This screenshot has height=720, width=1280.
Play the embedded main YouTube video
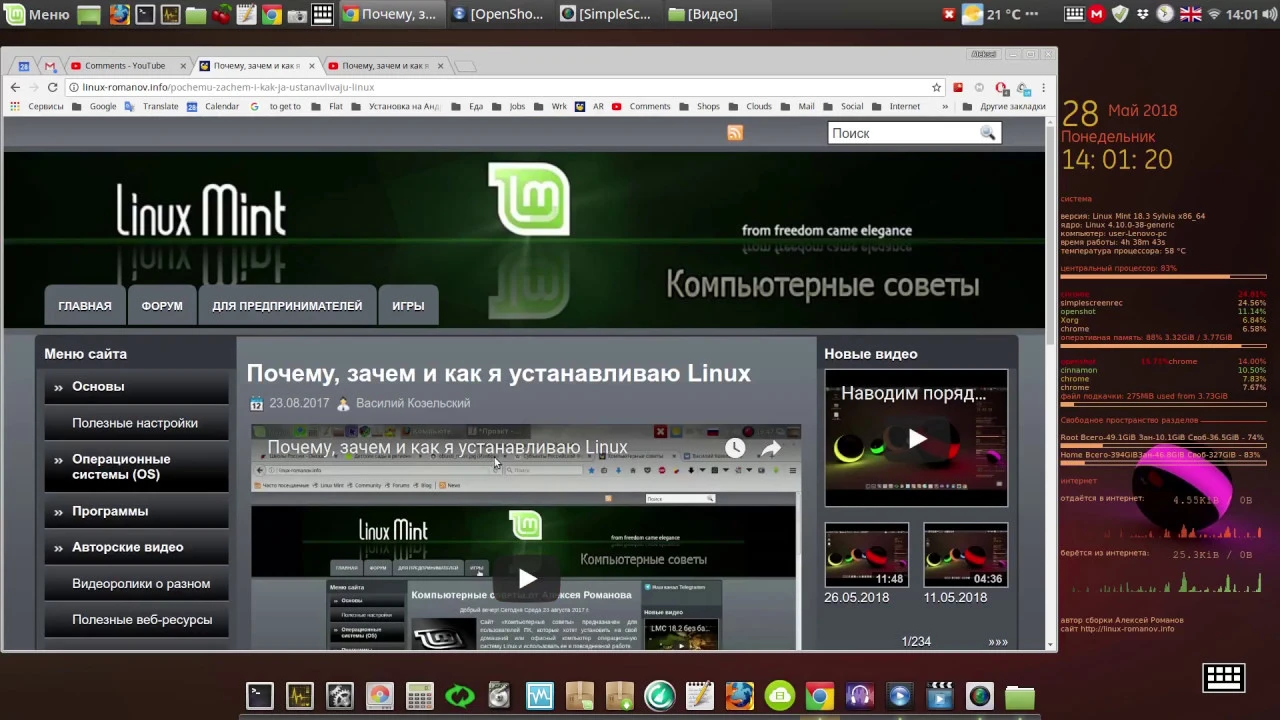point(527,578)
